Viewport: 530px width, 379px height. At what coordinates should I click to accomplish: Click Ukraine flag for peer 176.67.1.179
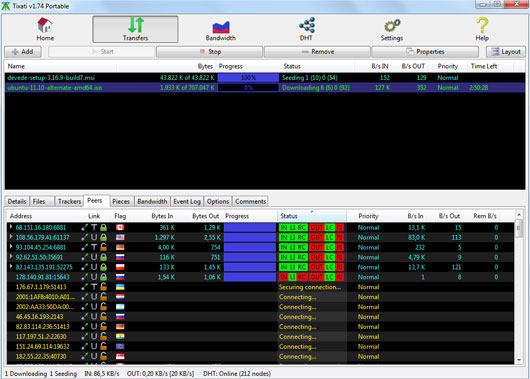tap(120, 287)
